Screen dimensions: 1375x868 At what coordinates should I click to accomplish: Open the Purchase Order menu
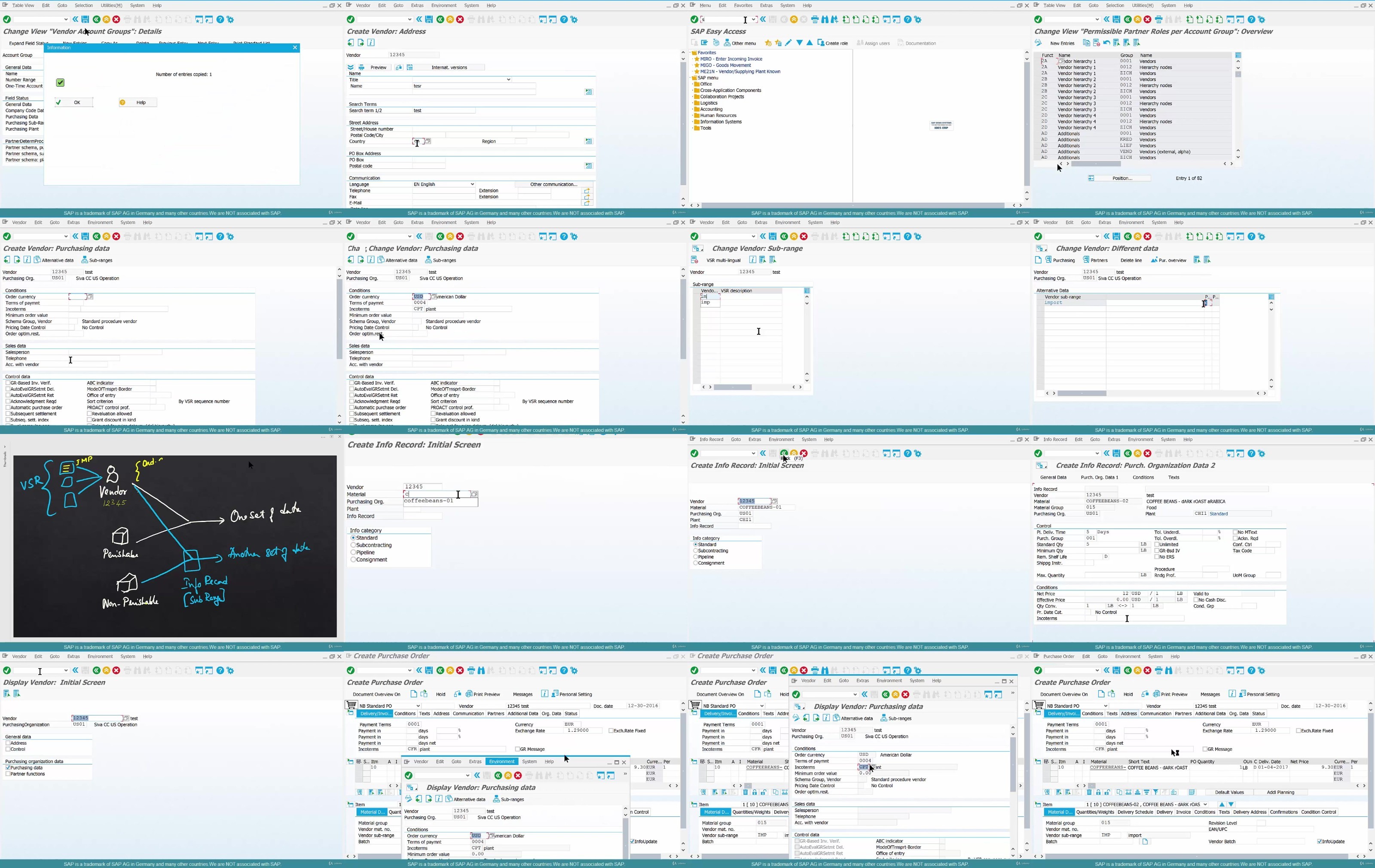click(1059, 657)
